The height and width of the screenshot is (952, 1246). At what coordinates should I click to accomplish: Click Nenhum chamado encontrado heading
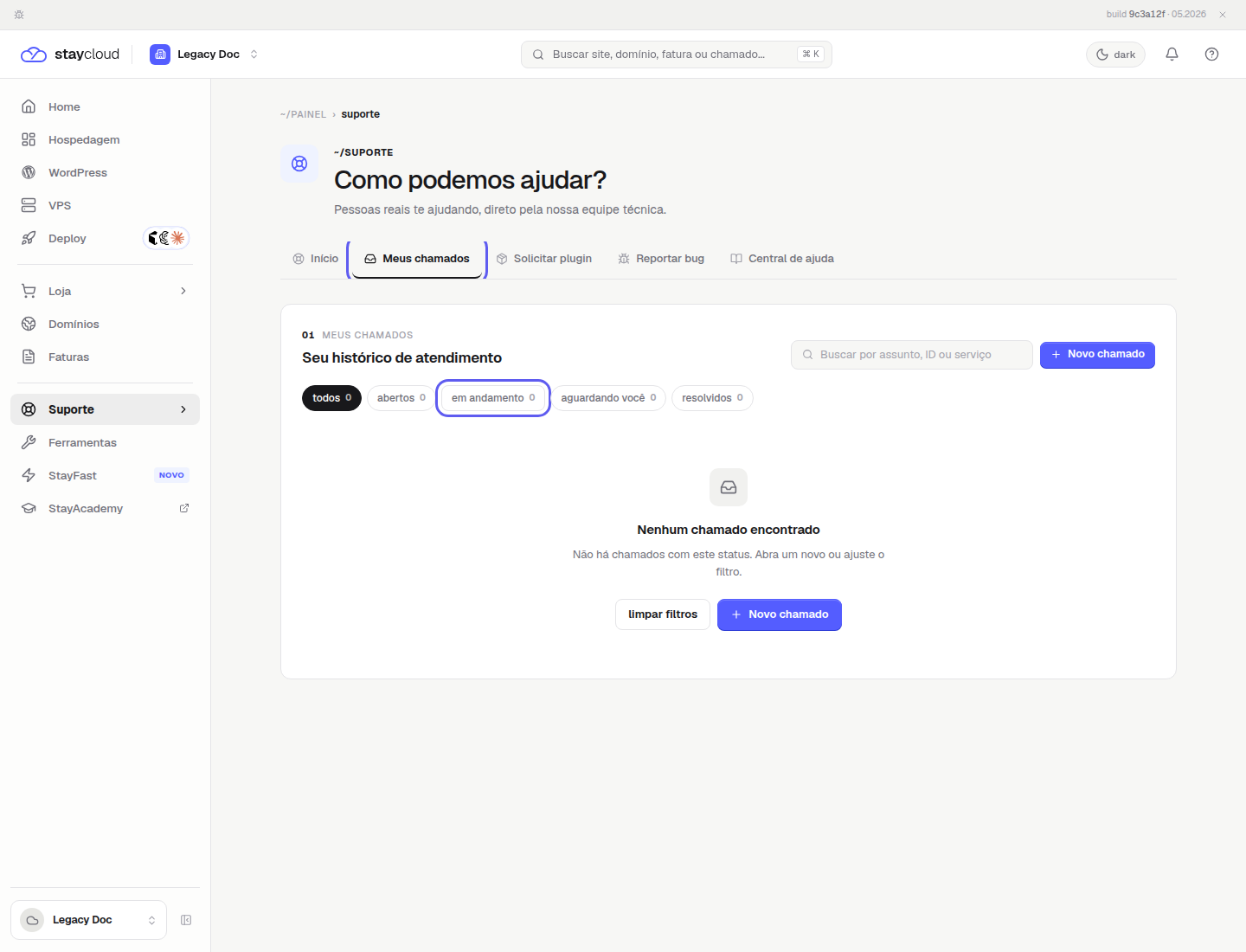point(729,530)
